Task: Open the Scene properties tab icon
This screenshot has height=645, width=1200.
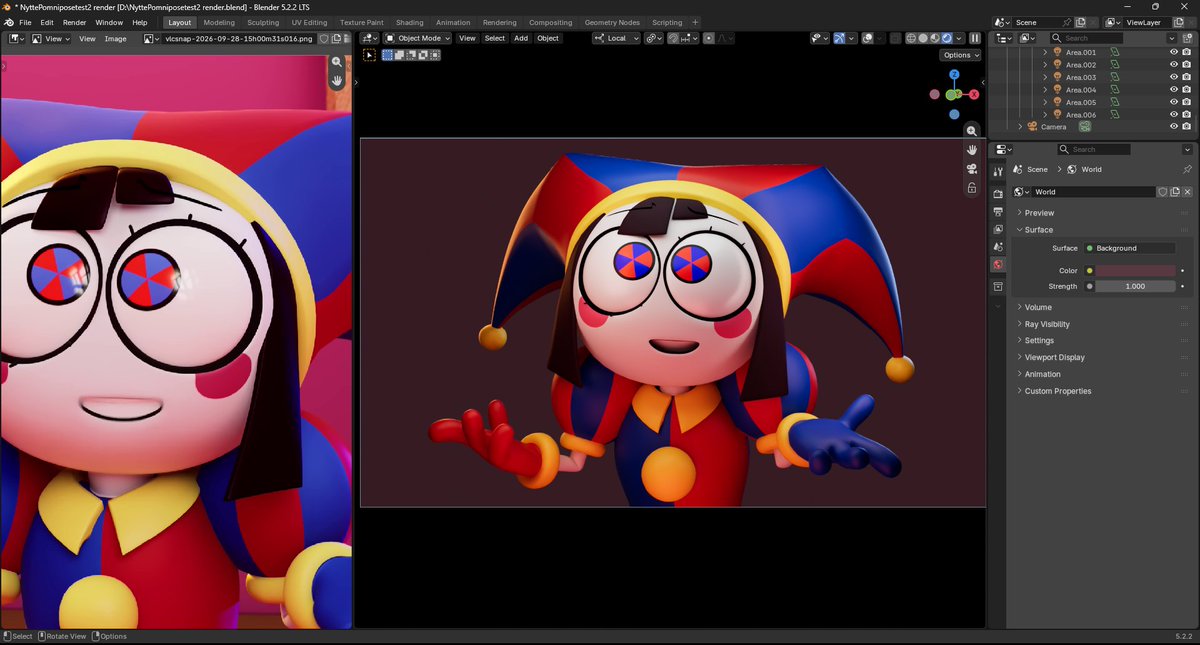Action: pyautogui.click(x=997, y=246)
